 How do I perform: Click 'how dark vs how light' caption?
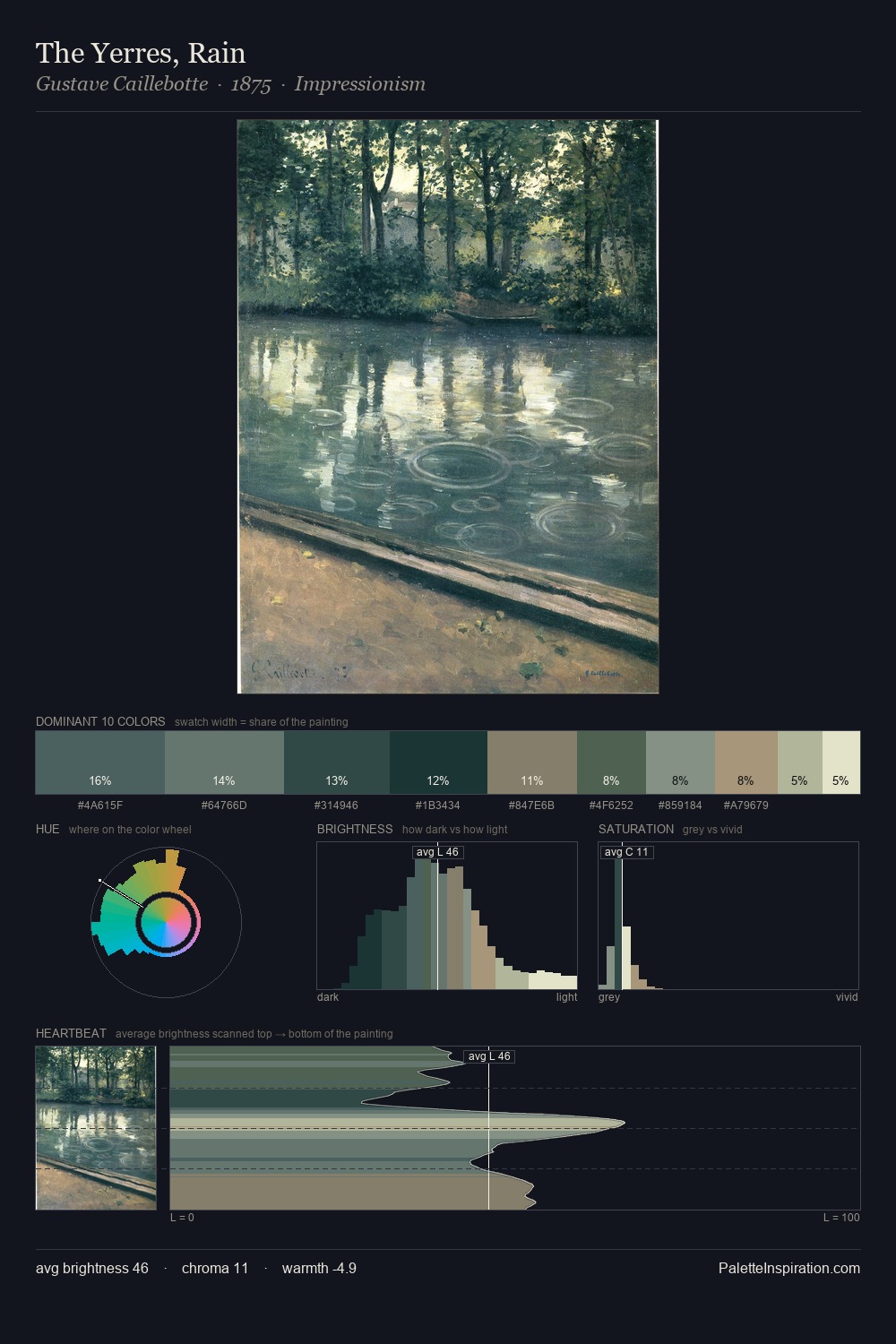click(455, 830)
